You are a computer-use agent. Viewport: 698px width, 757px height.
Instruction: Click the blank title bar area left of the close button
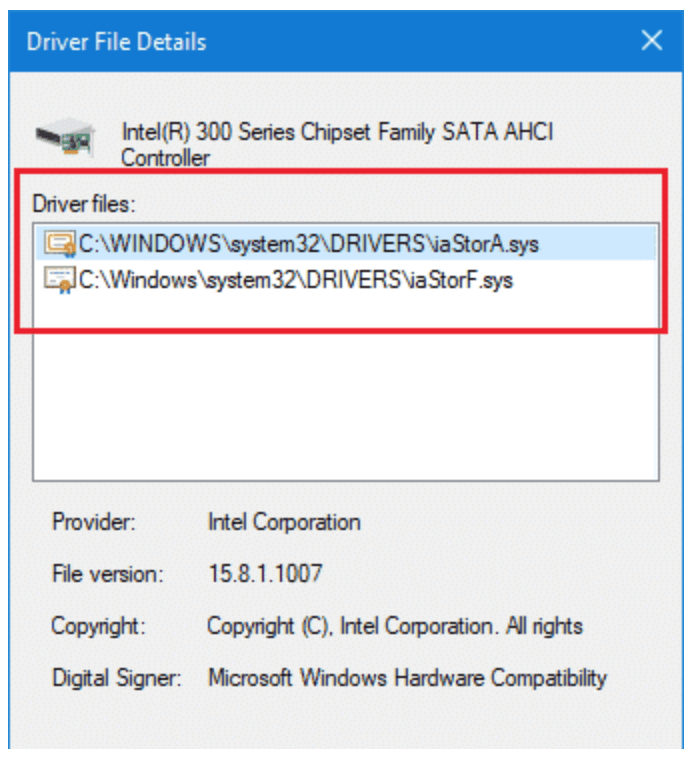(420, 42)
